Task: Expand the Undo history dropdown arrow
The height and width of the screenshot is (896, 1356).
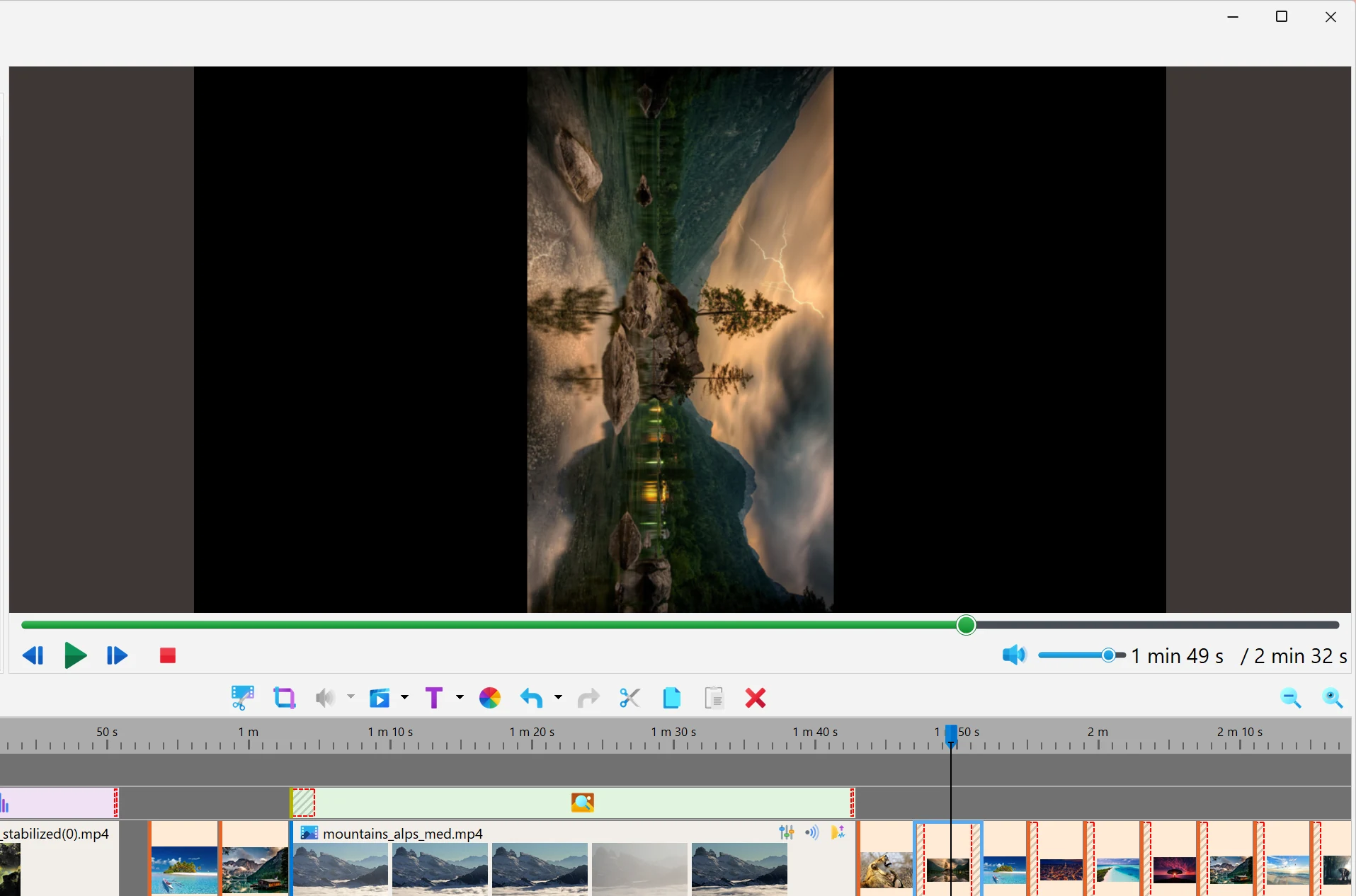Action: (558, 697)
